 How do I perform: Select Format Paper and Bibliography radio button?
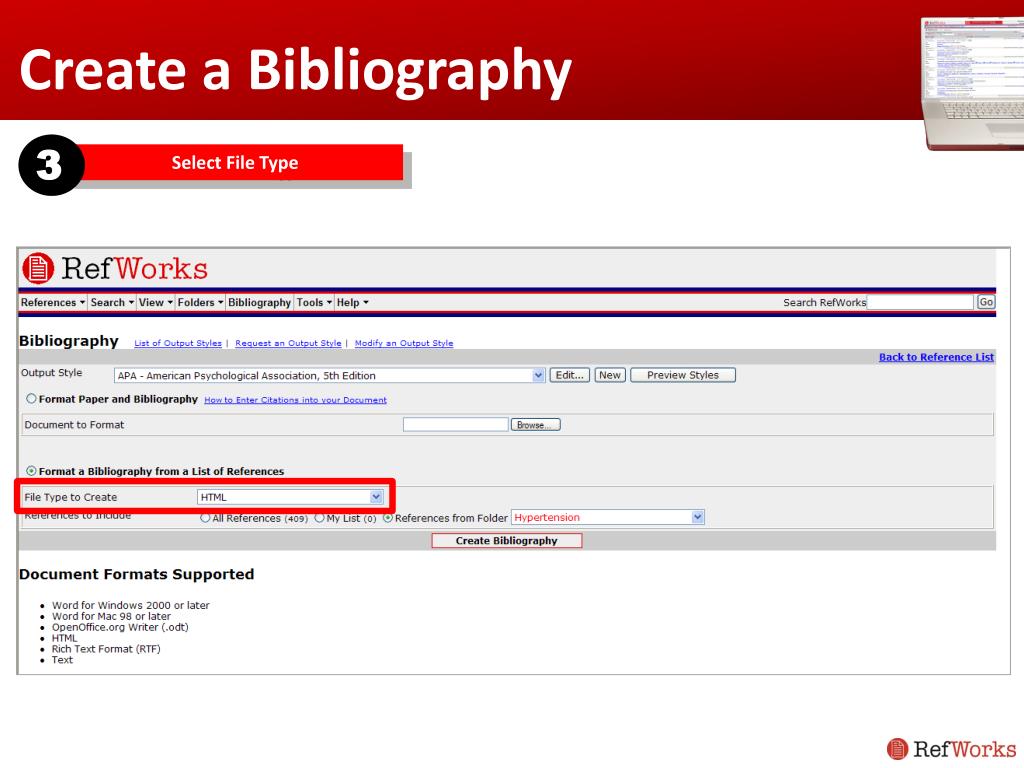[x=31, y=398]
